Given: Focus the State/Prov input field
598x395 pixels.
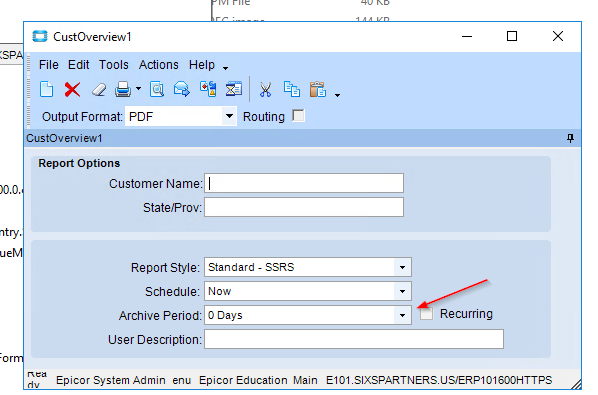Looking at the screenshot, I should [x=304, y=207].
